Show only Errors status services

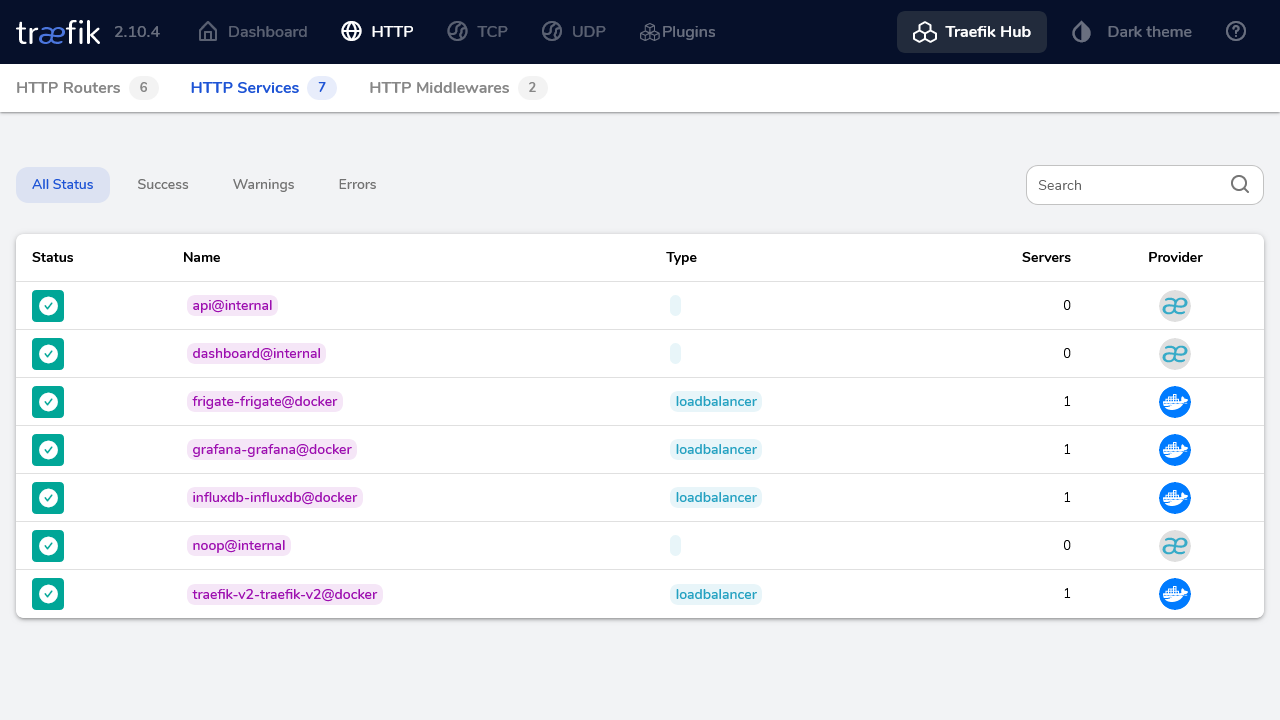[357, 185]
